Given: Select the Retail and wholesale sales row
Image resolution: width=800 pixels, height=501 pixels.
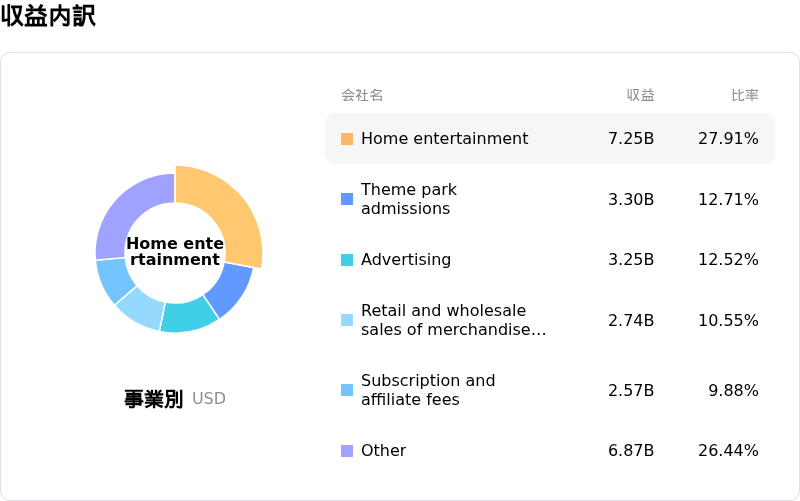Looking at the screenshot, I should coord(550,320).
